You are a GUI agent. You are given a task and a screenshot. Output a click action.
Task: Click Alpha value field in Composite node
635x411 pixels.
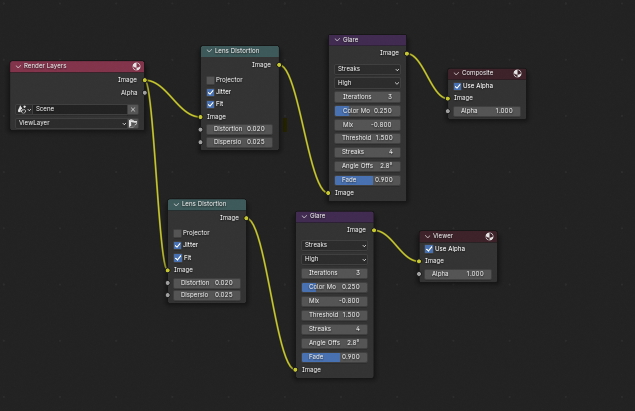point(487,111)
